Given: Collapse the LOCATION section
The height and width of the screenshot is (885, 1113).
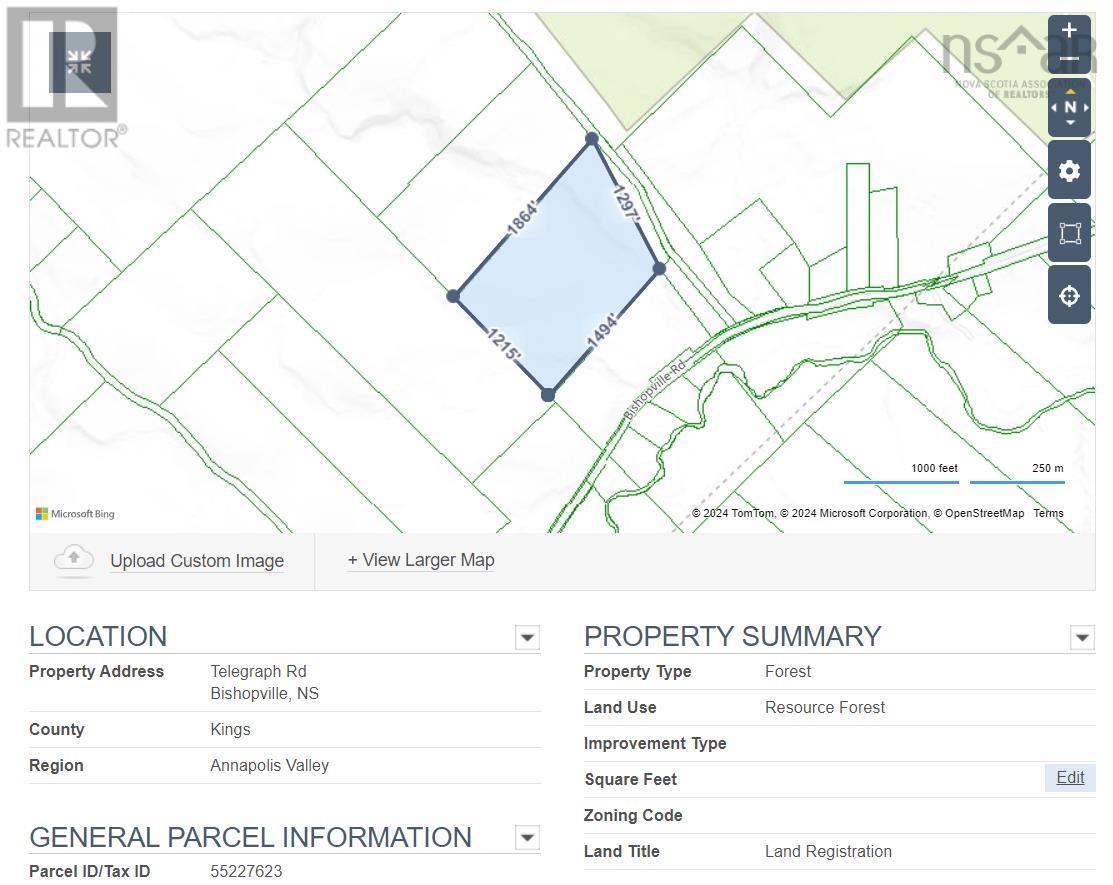Looking at the screenshot, I should [x=527, y=637].
